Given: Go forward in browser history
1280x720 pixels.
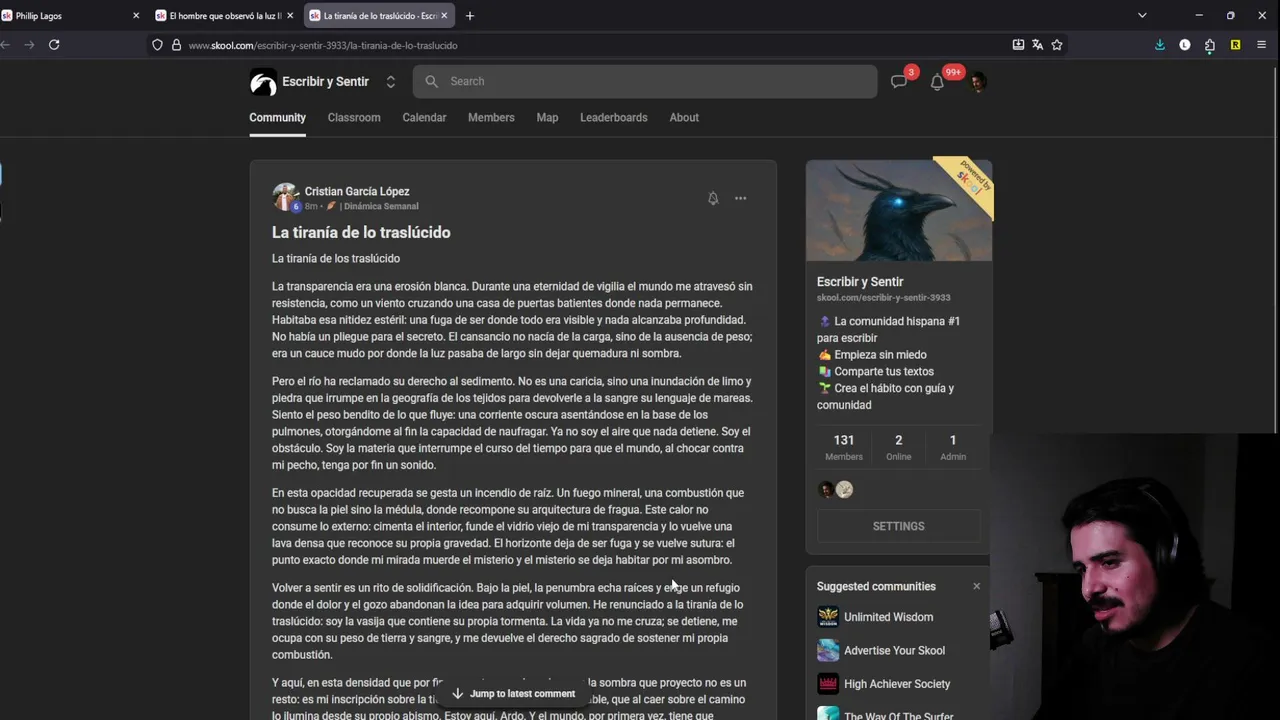Looking at the screenshot, I should pyautogui.click(x=29, y=45).
